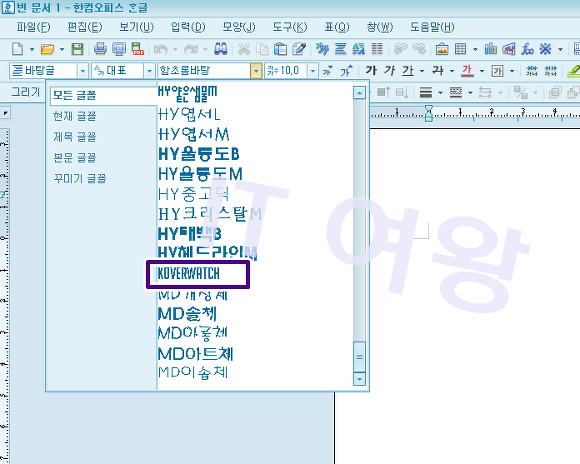Select the 꾸미기 글꼴 font category
Image resolution: width=580 pixels, height=464 pixels.
click(80, 178)
